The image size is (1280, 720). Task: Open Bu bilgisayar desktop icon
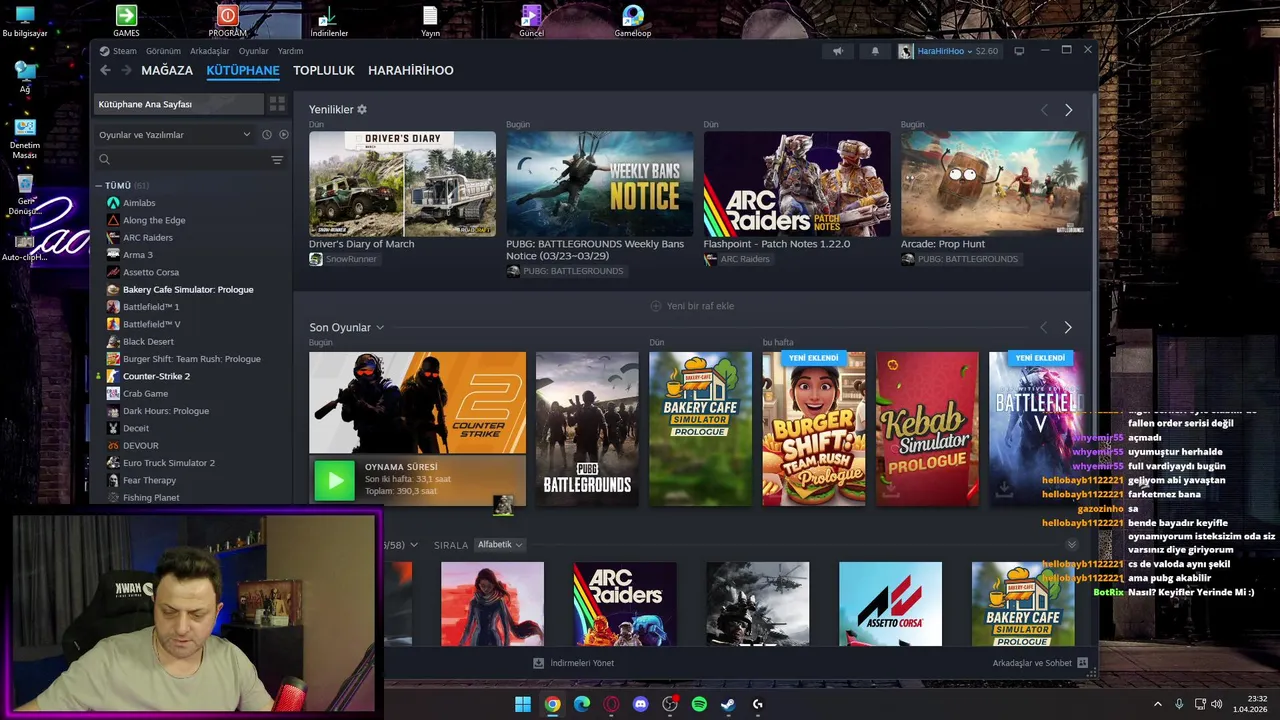[25, 21]
